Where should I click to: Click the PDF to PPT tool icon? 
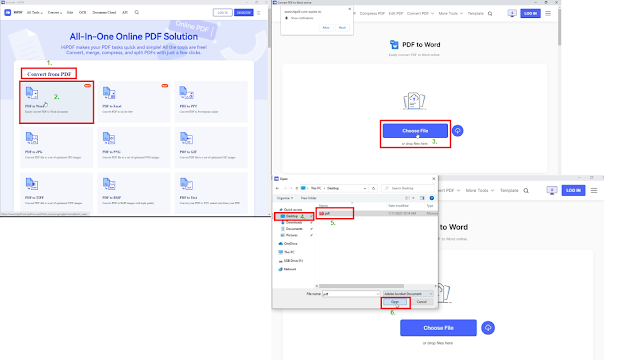click(x=187, y=93)
